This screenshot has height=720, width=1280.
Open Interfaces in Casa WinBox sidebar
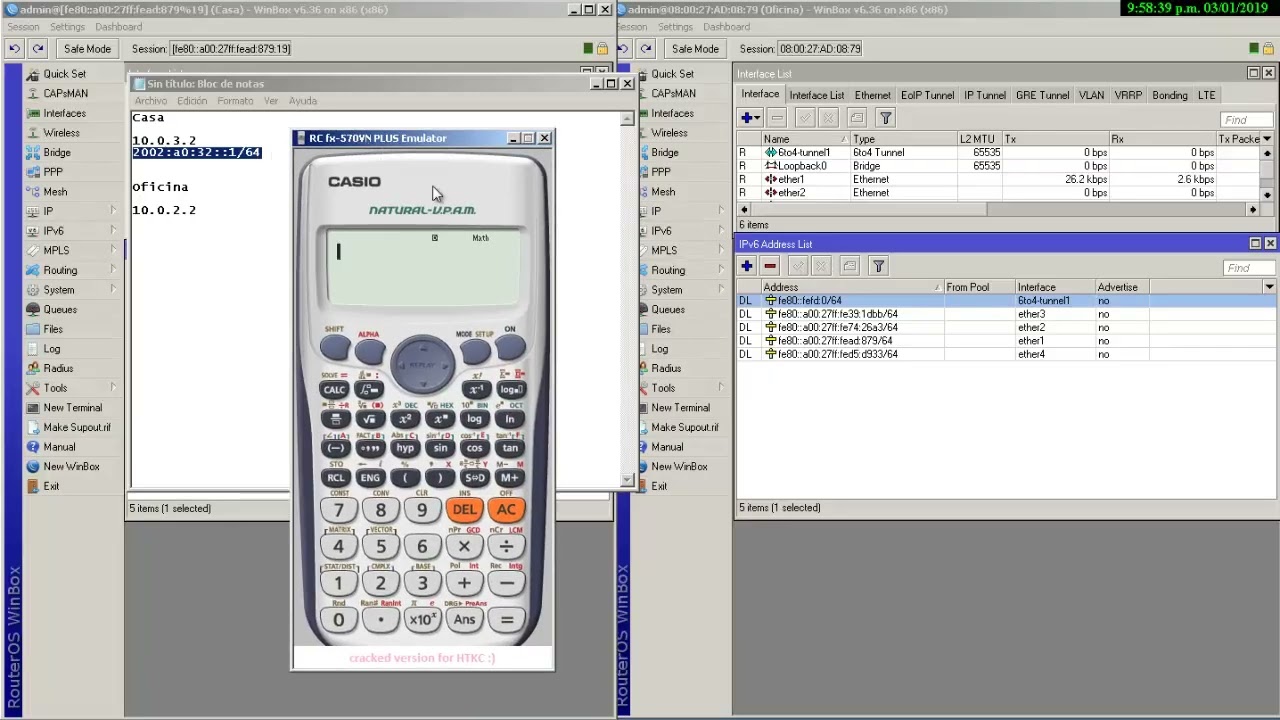[x=64, y=113]
